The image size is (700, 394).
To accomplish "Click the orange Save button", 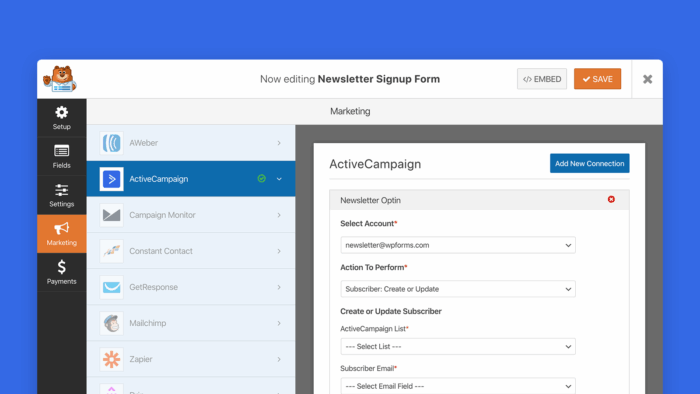I will coord(597,79).
